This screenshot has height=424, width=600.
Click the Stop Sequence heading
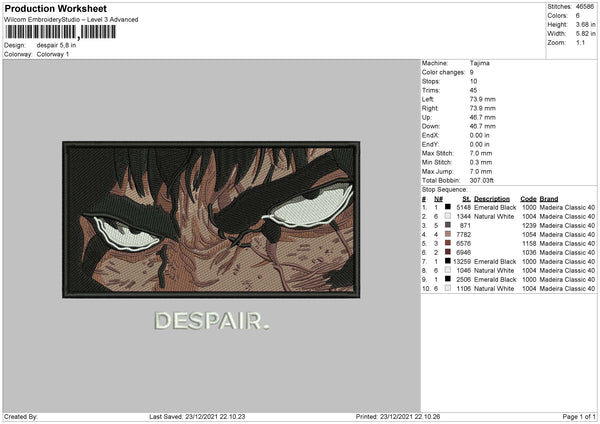[x=444, y=189]
